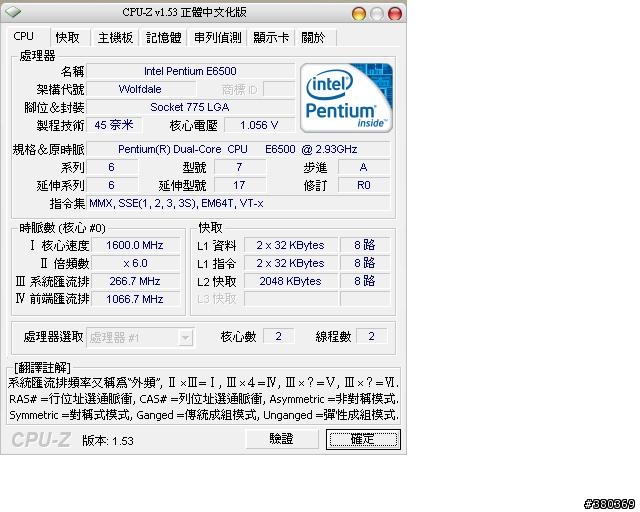This screenshot has height=512, width=640.
Task: Click the 延伸系列 value 6
Action: (112, 185)
